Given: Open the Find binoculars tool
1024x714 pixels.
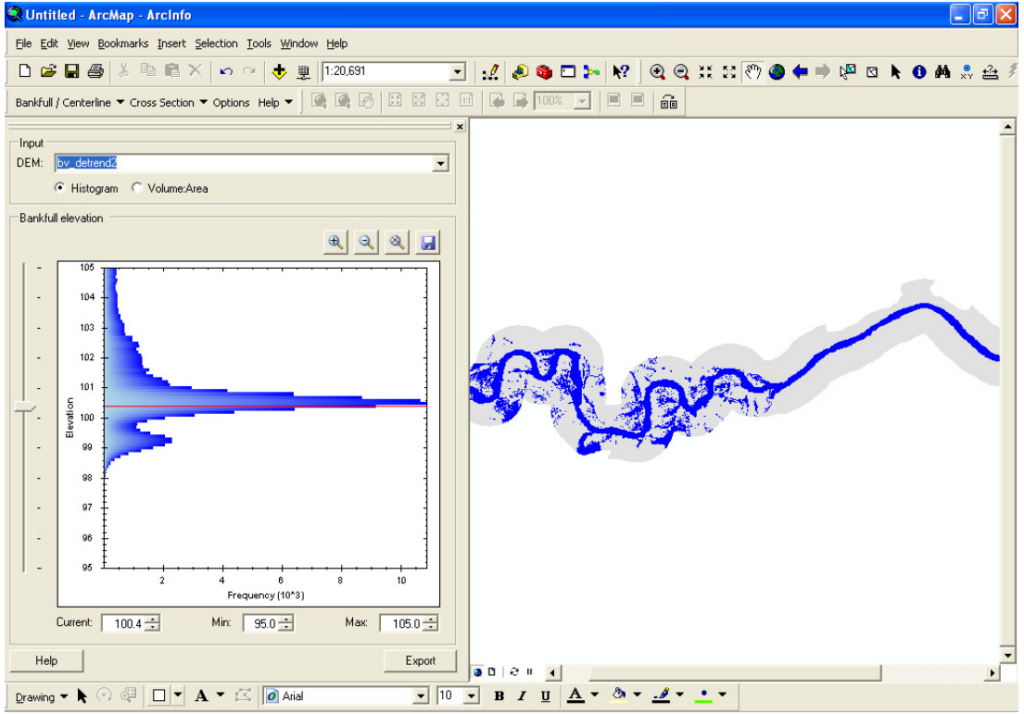Looking at the screenshot, I should [942, 72].
